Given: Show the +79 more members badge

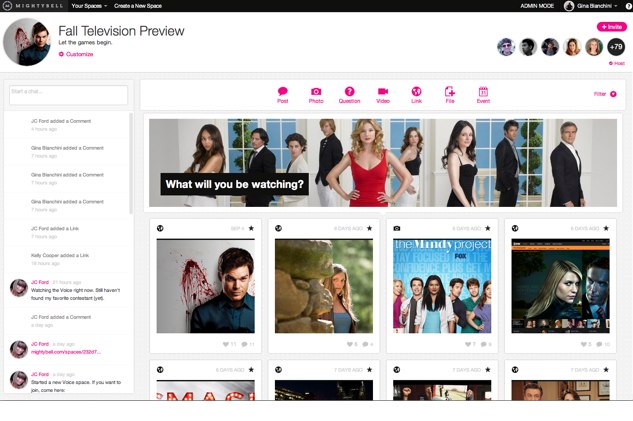Looking at the screenshot, I should click(616, 47).
